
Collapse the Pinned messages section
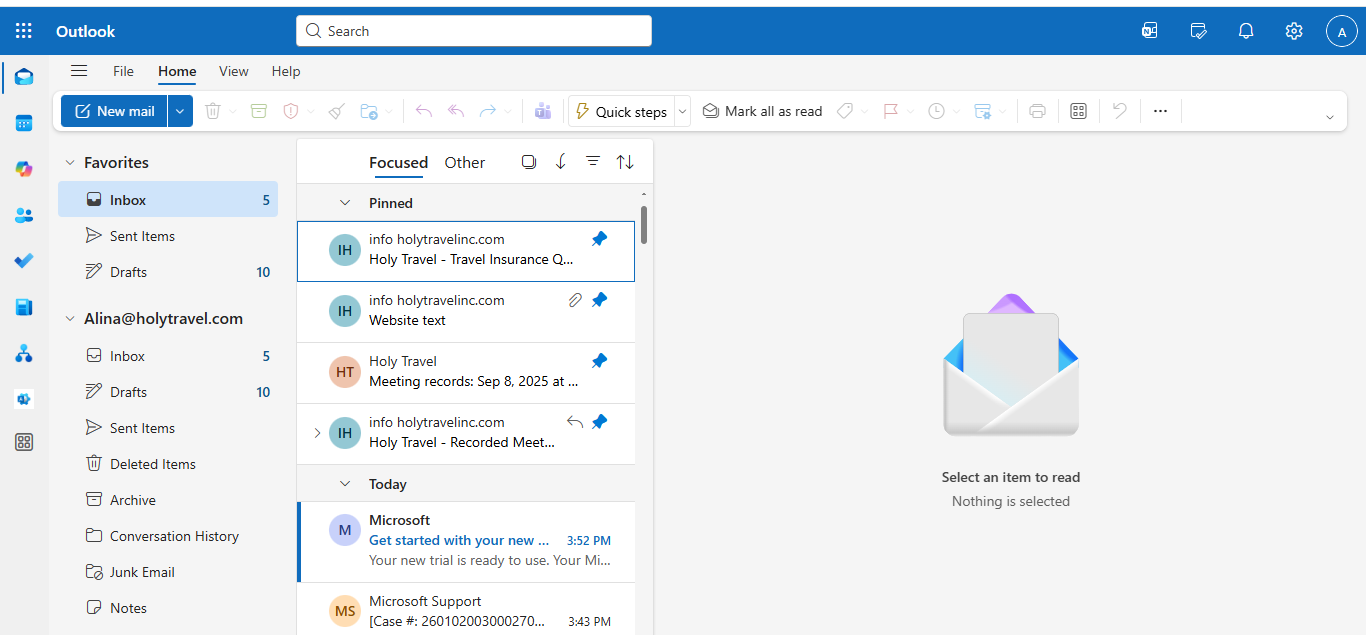(x=345, y=203)
